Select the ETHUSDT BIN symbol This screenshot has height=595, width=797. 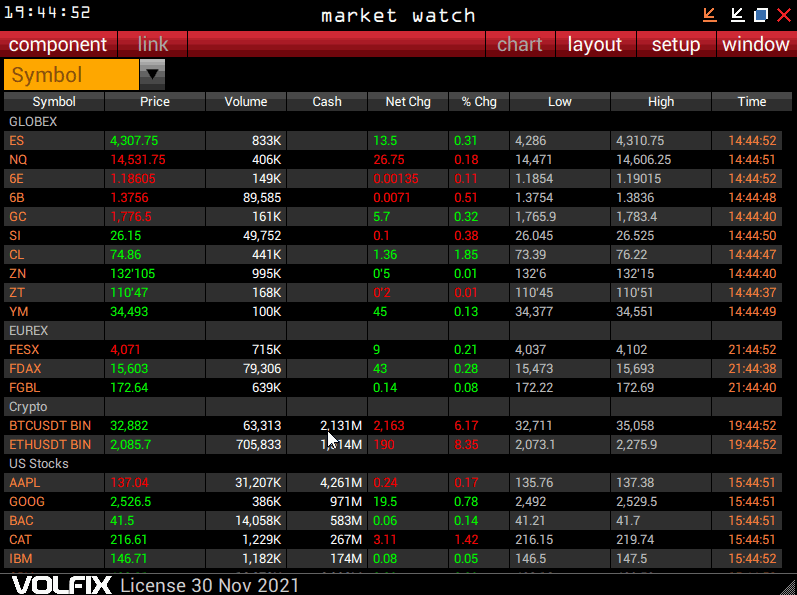[50, 445]
